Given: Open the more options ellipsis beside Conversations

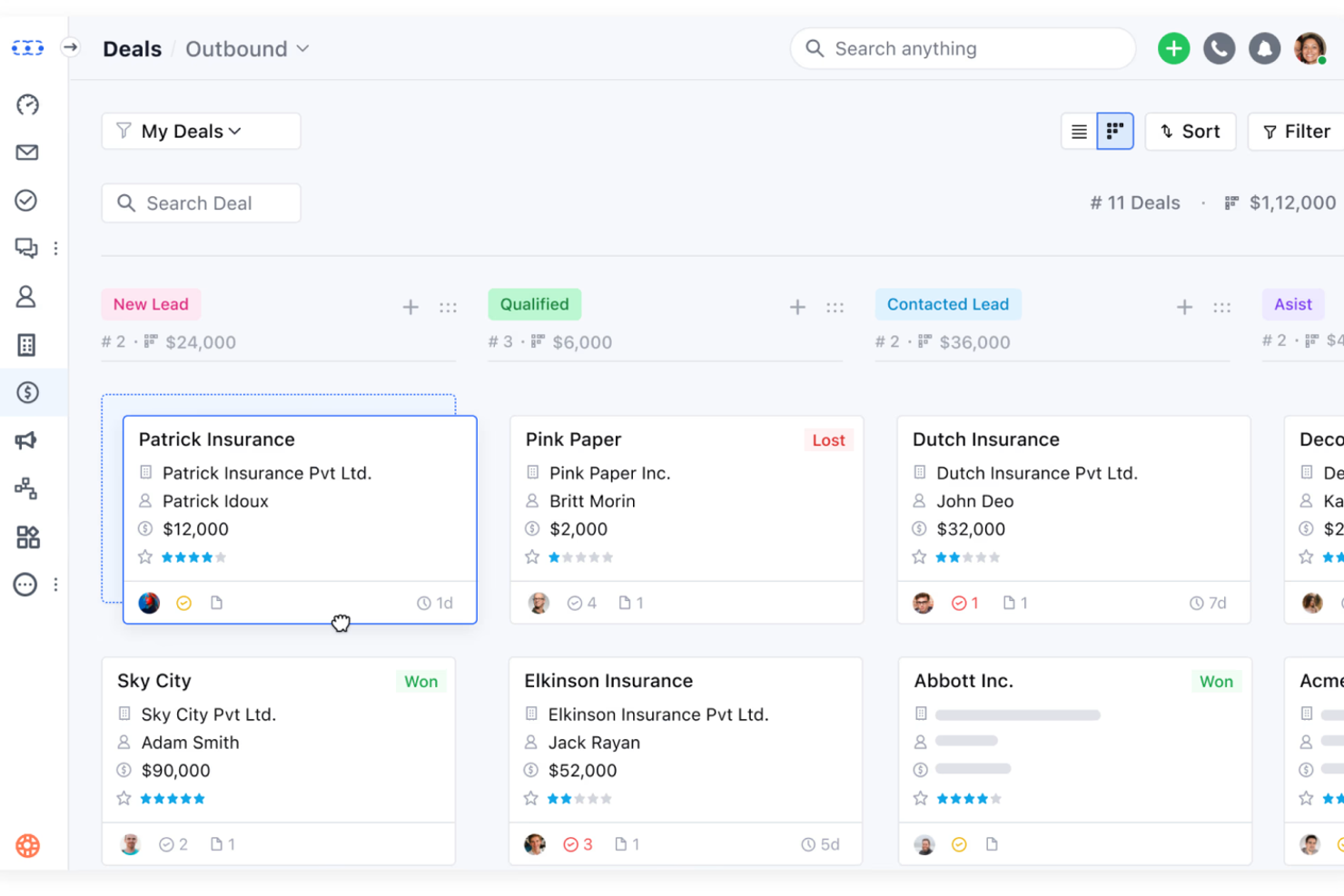Looking at the screenshot, I should (56, 247).
